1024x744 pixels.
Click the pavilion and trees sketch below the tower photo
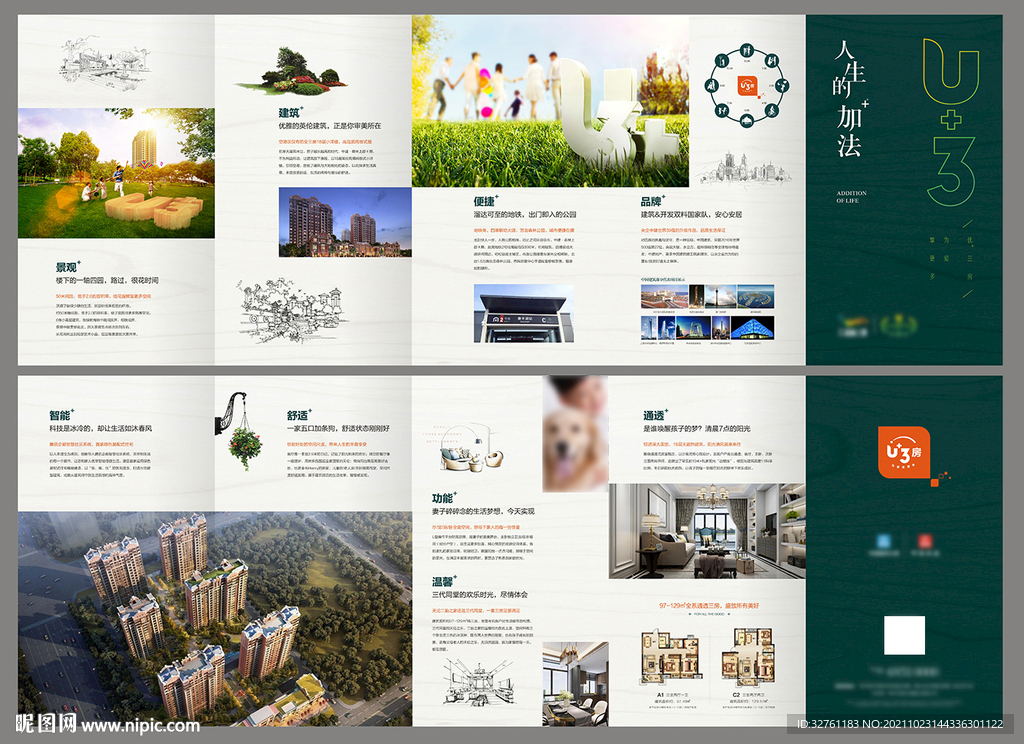coord(291,312)
